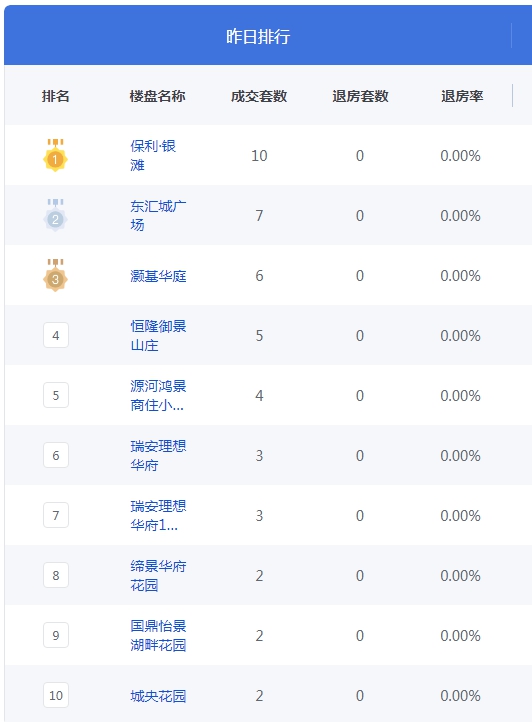Click the 退房率 column header

462,96
